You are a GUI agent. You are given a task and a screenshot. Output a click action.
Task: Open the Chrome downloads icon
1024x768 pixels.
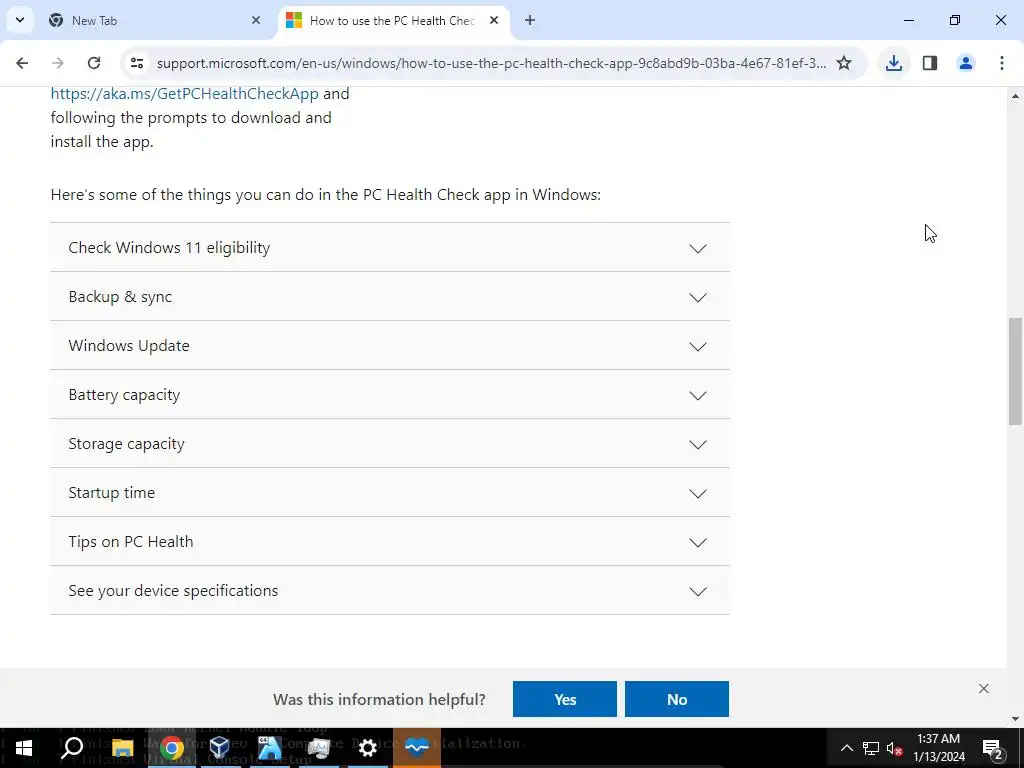coord(893,63)
